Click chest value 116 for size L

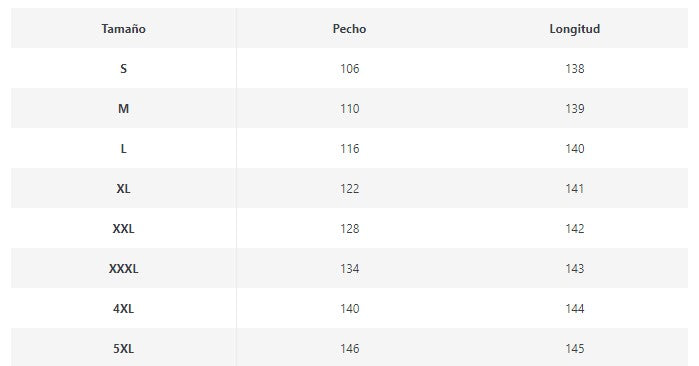tap(350, 148)
